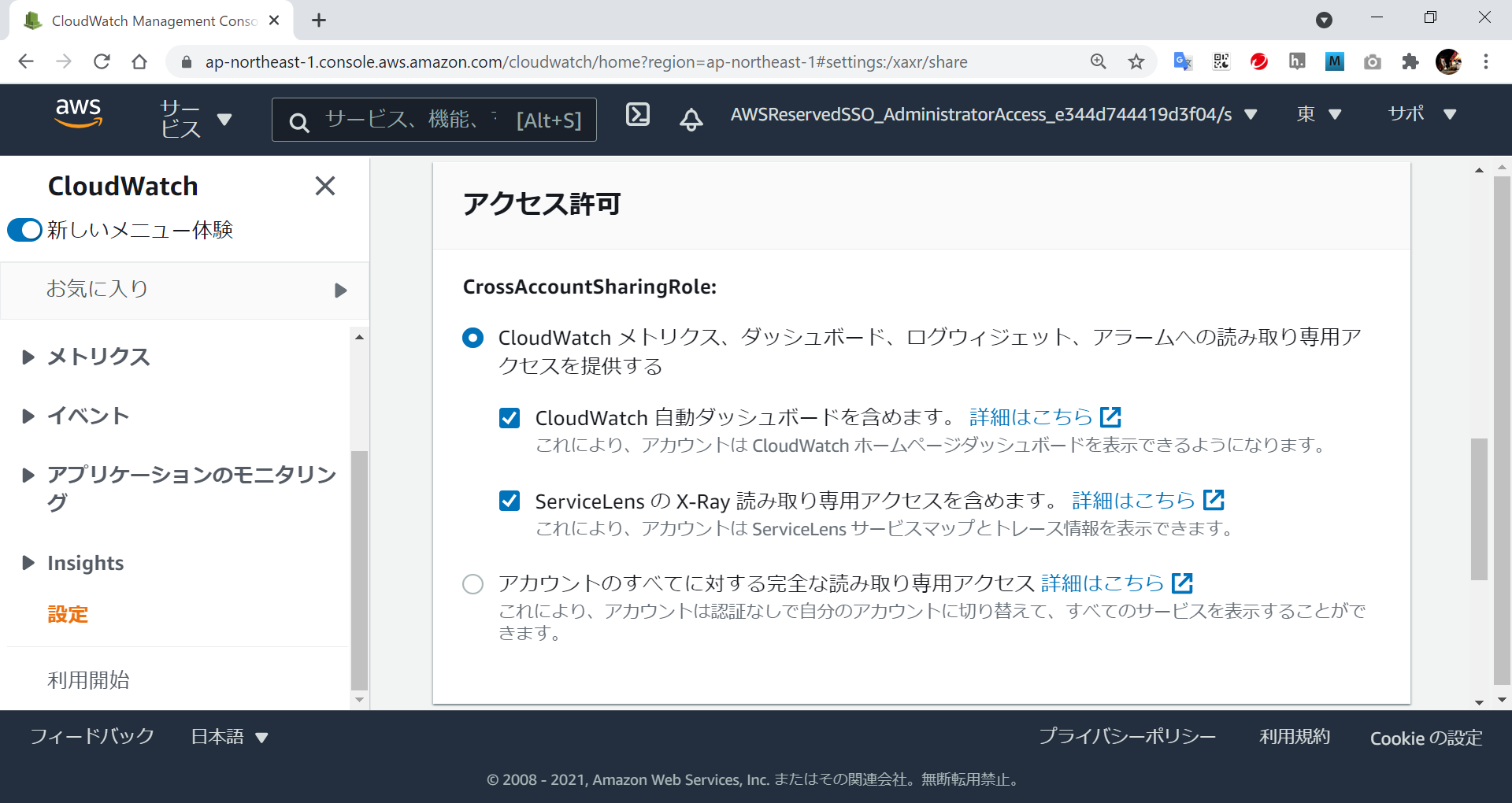Toggle the 新しいメニュー体験 switch
This screenshot has width=1512, height=803.
click(24, 230)
